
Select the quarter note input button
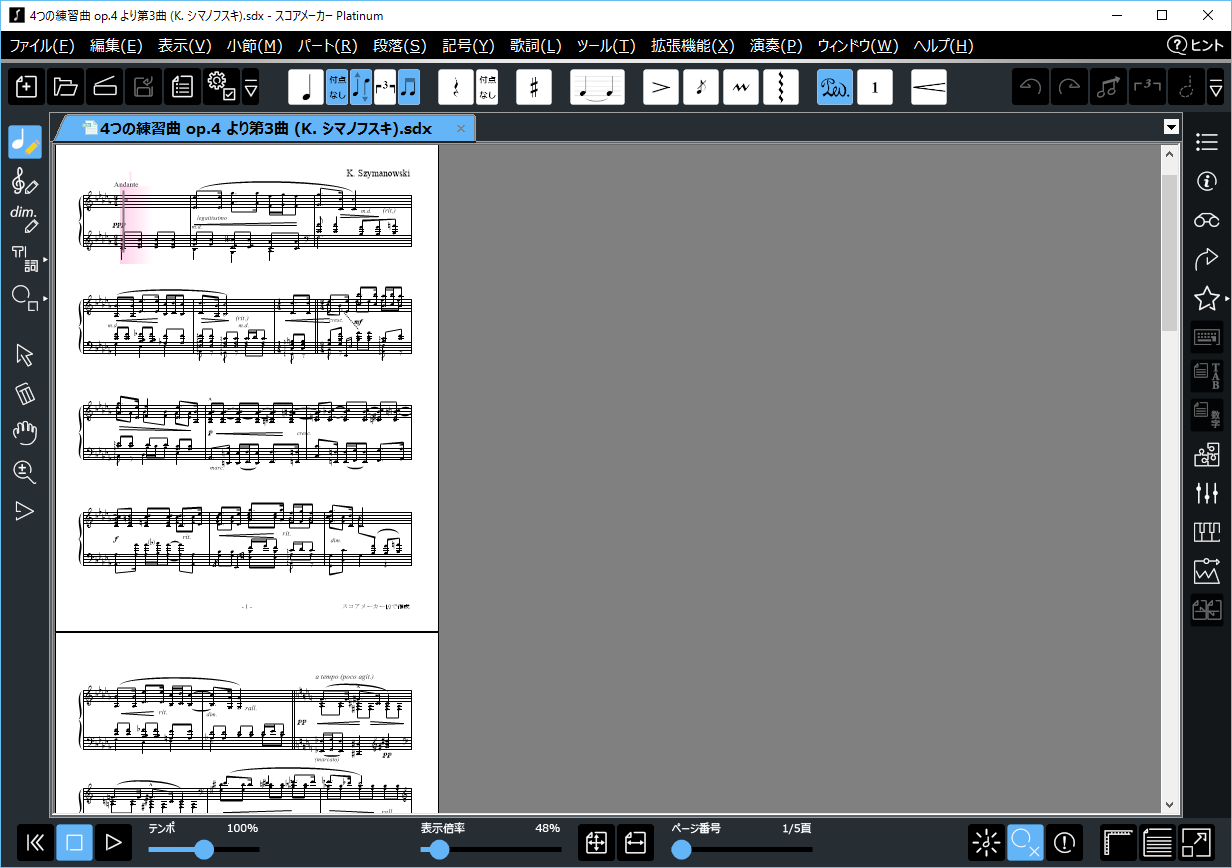click(306, 88)
